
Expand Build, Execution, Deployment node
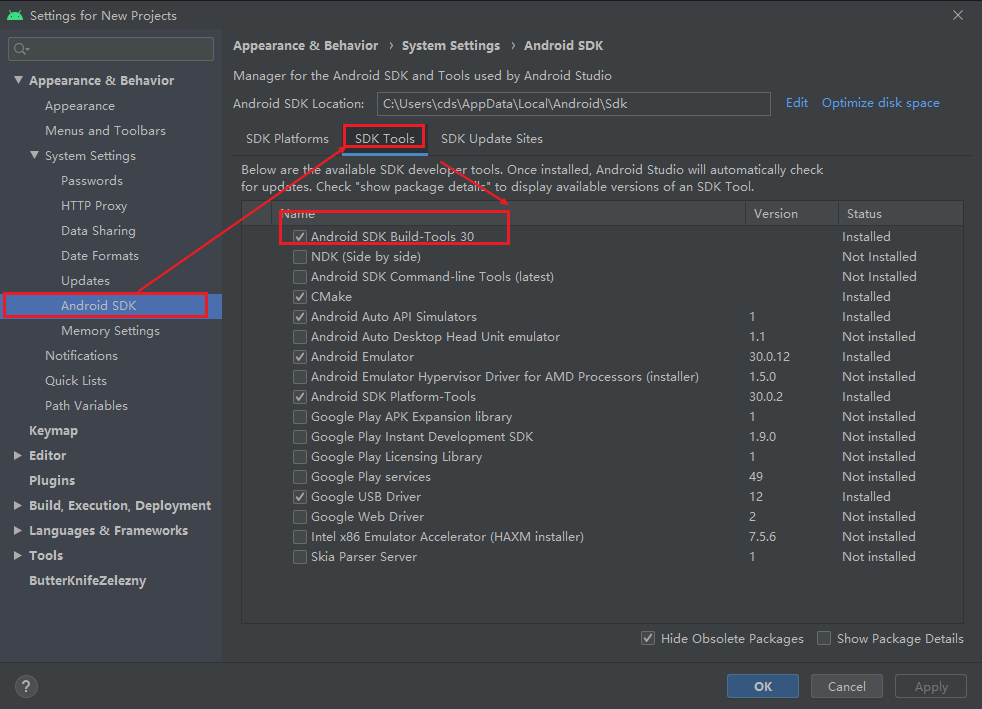(x=18, y=505)
